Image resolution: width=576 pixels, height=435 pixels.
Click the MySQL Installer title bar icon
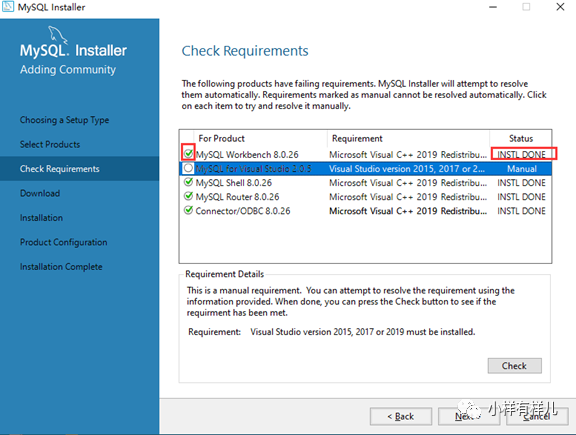coord(7,7)
